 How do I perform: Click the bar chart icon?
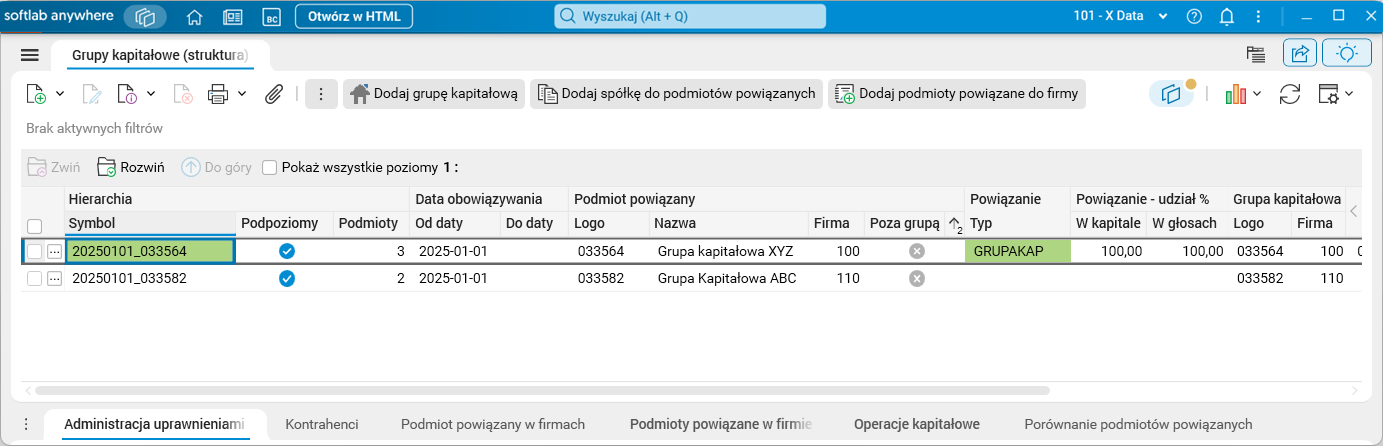[1236, 94]
